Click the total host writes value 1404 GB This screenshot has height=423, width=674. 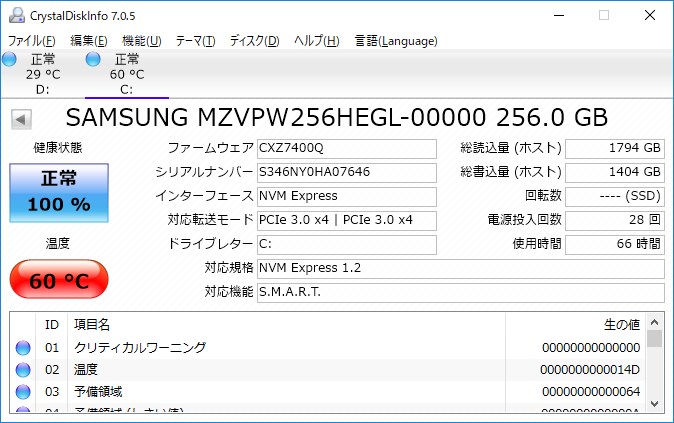[x=615, y=173]
